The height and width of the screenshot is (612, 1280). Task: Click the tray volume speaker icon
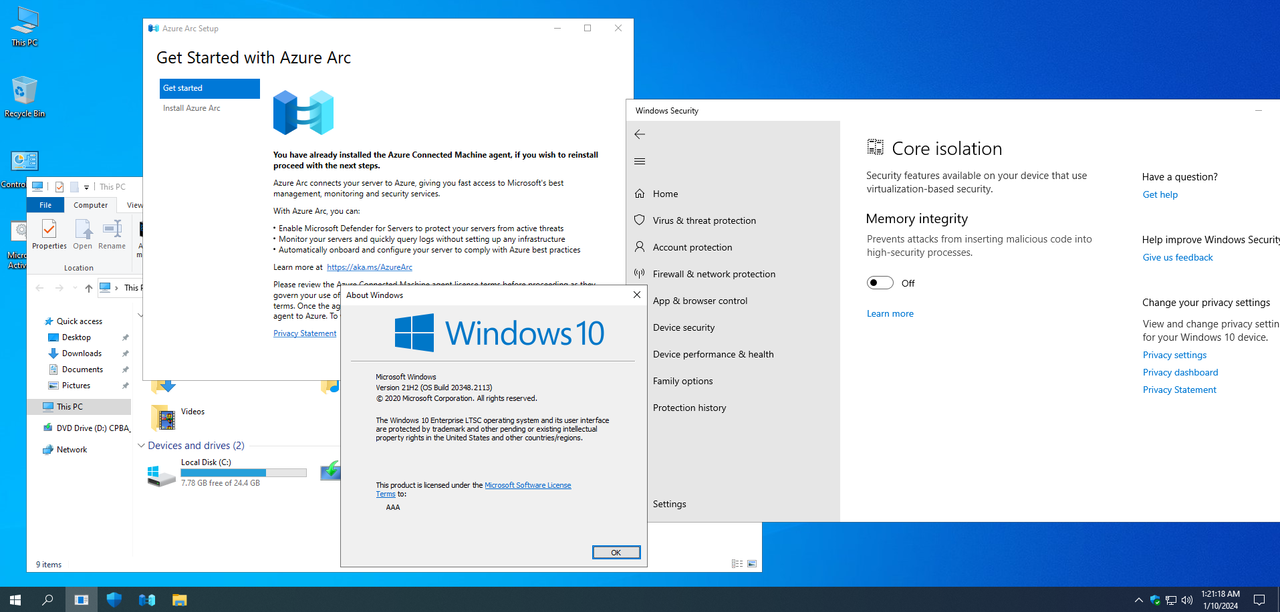[x=1187, y=600]
